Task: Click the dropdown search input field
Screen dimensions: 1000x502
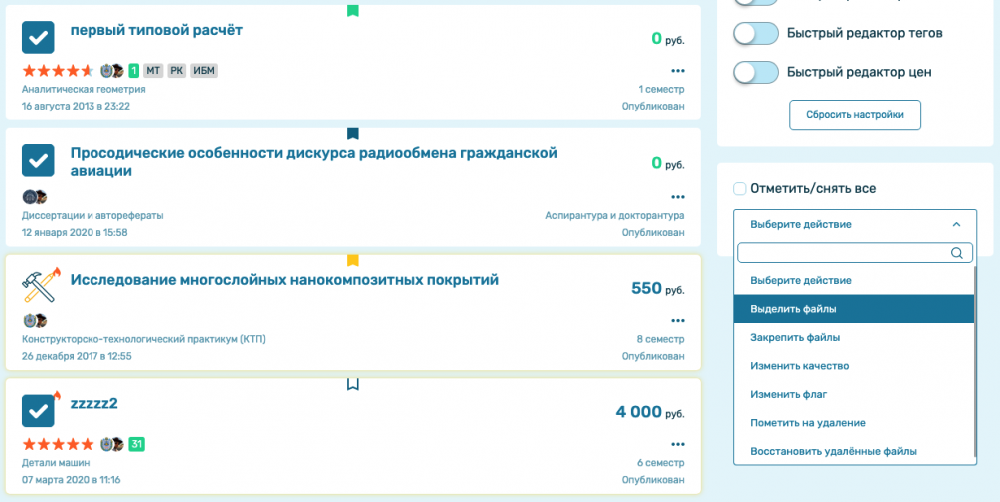Action: [x=845, y=253]
